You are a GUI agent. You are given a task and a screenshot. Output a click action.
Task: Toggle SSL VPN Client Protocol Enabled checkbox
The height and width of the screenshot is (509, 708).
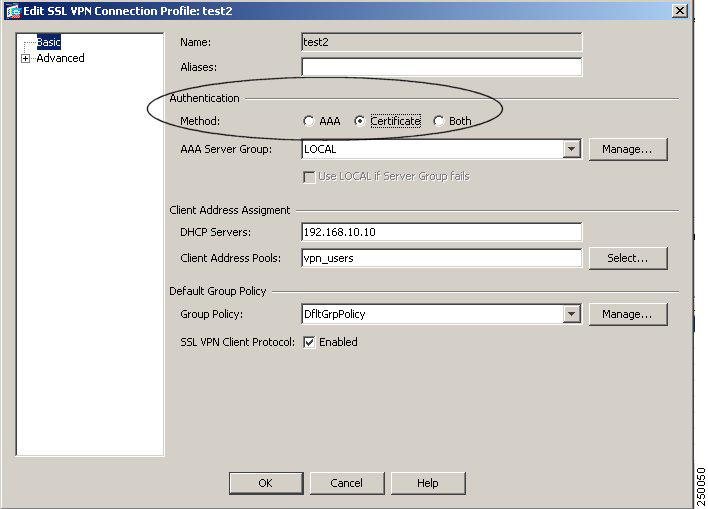coord(309,342)
